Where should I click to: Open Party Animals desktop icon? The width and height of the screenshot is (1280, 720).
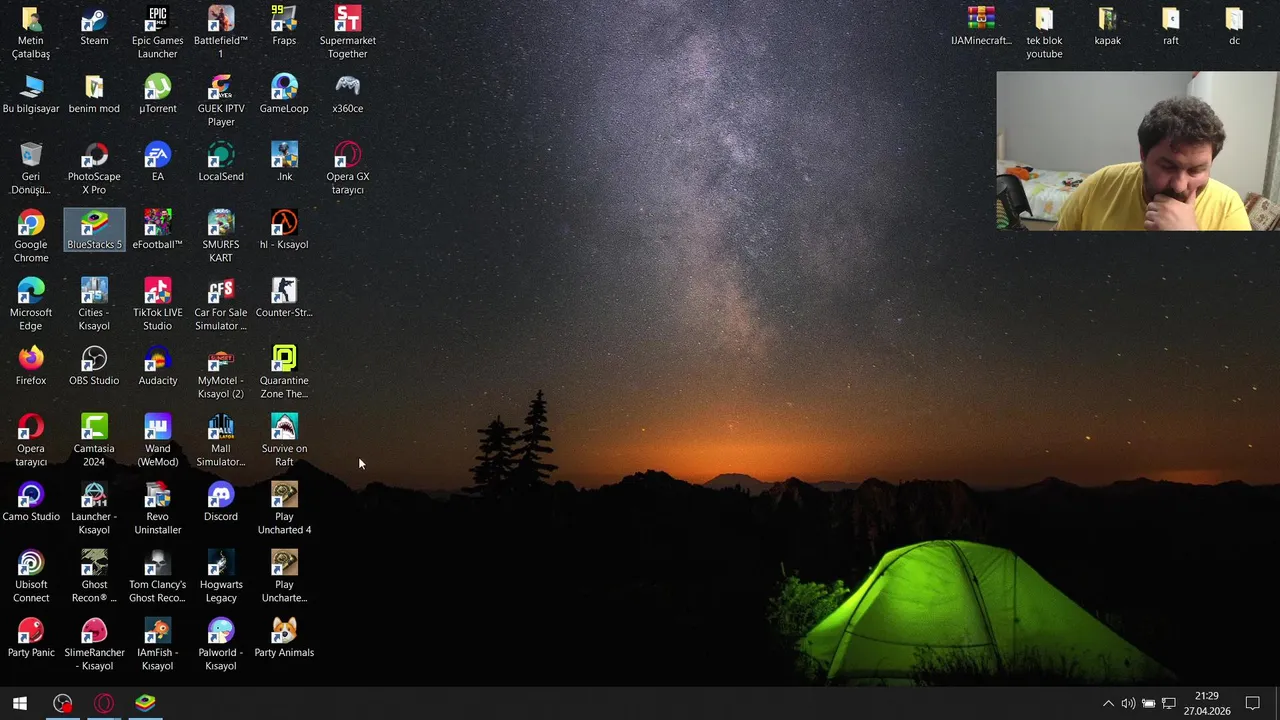point(284,638)
